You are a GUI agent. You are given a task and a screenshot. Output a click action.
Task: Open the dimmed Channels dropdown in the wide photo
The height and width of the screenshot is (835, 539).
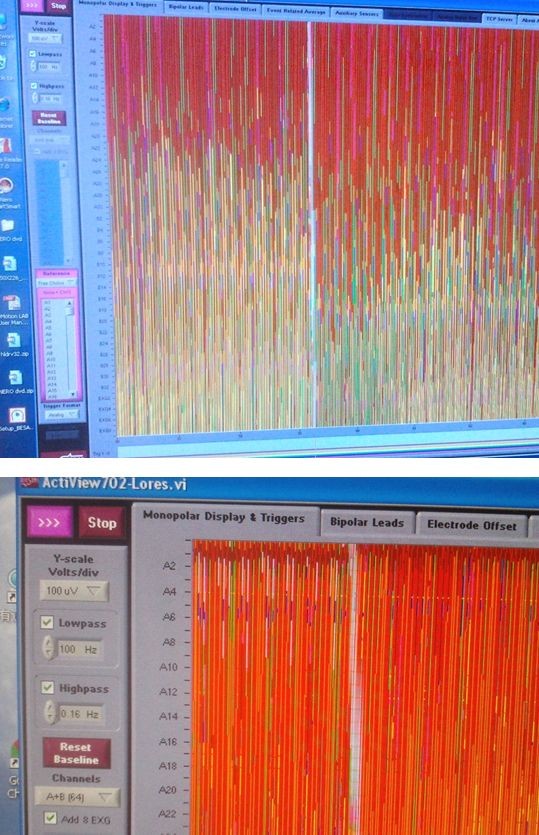pos(52,140)
